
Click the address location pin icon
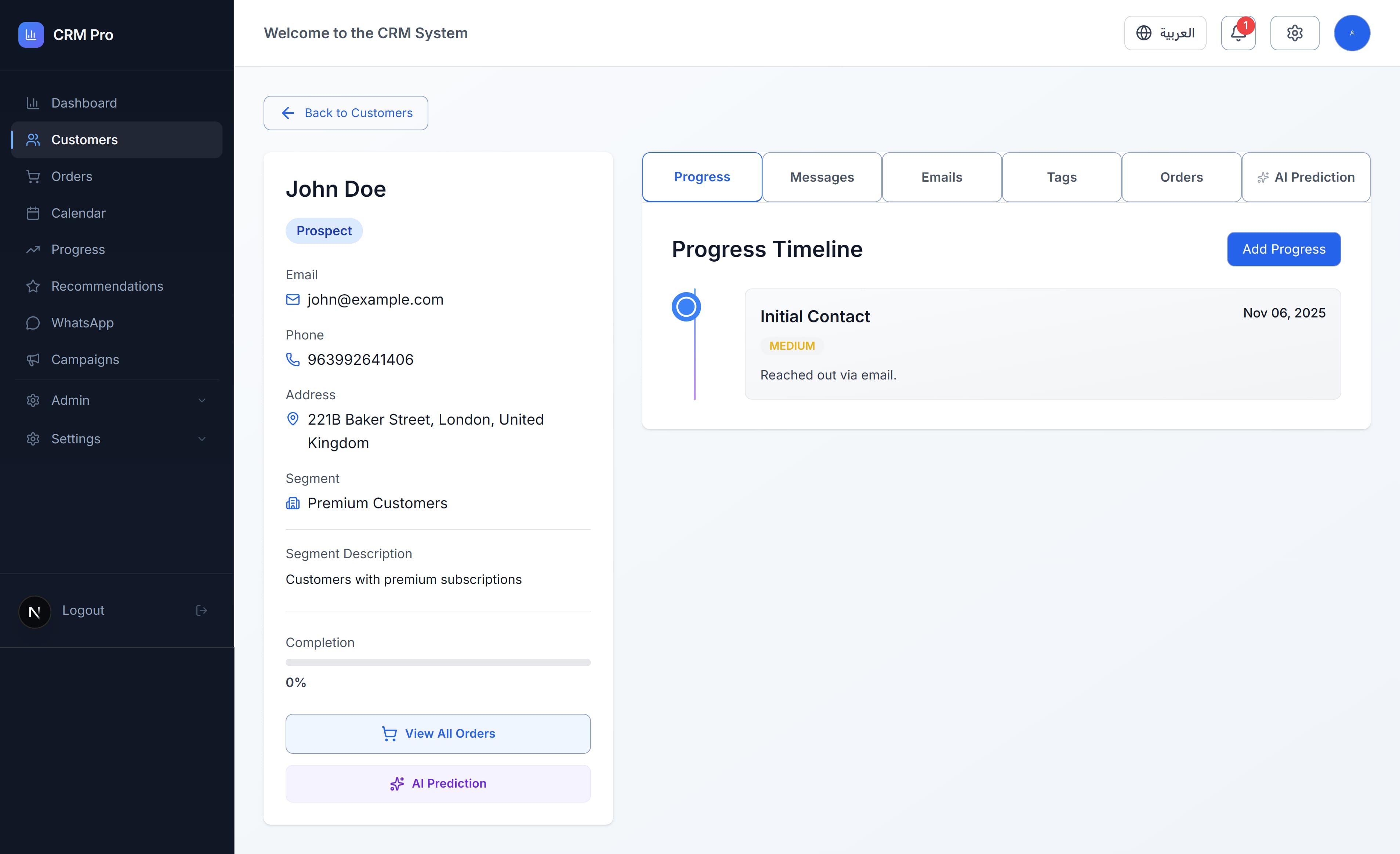pyautogui.click(x=293, y=419)
